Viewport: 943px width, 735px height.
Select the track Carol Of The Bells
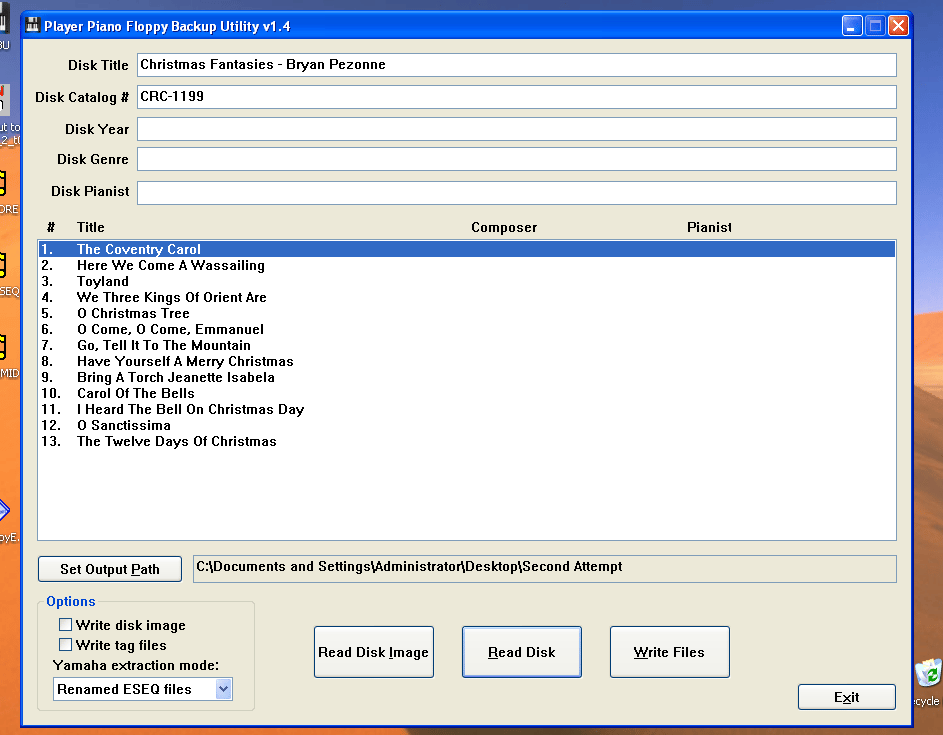pos(135,393)
